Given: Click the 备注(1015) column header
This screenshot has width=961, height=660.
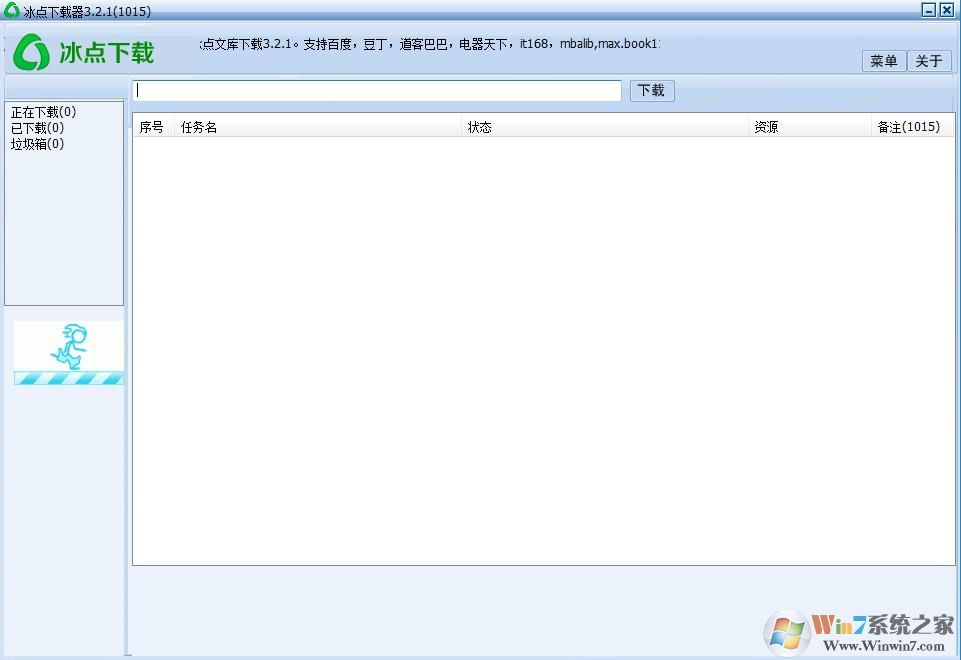Looking at the screenshot, I should [910, 126].
